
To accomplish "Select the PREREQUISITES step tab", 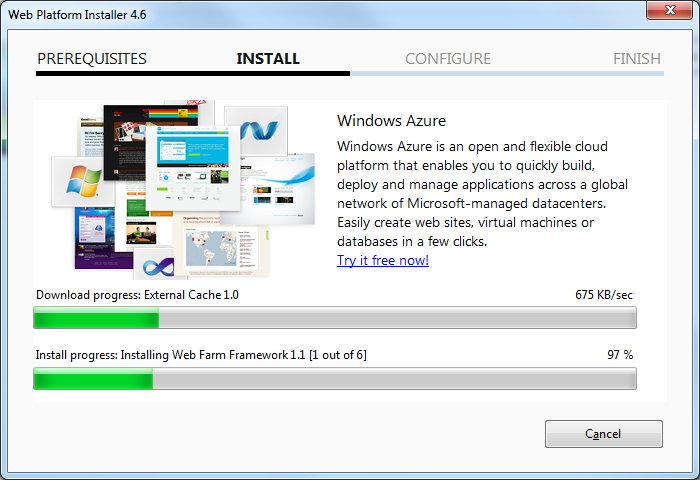I will tap(92, 58).
